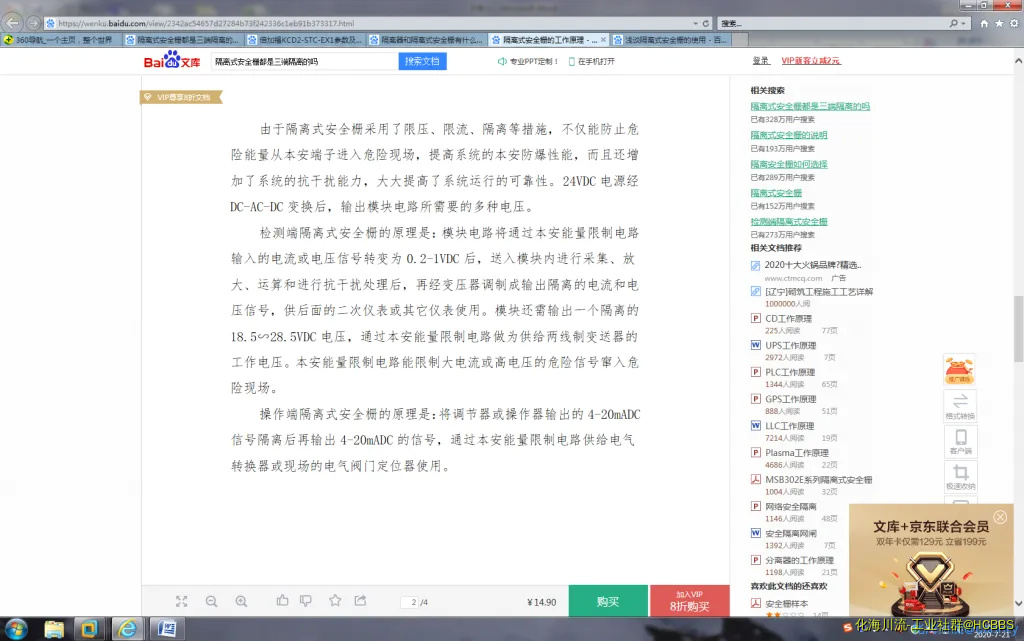This screenshot has width=1024, height=641.
Task: Click the Baidu Wenku logo
Action: click(x=172, y=60)
